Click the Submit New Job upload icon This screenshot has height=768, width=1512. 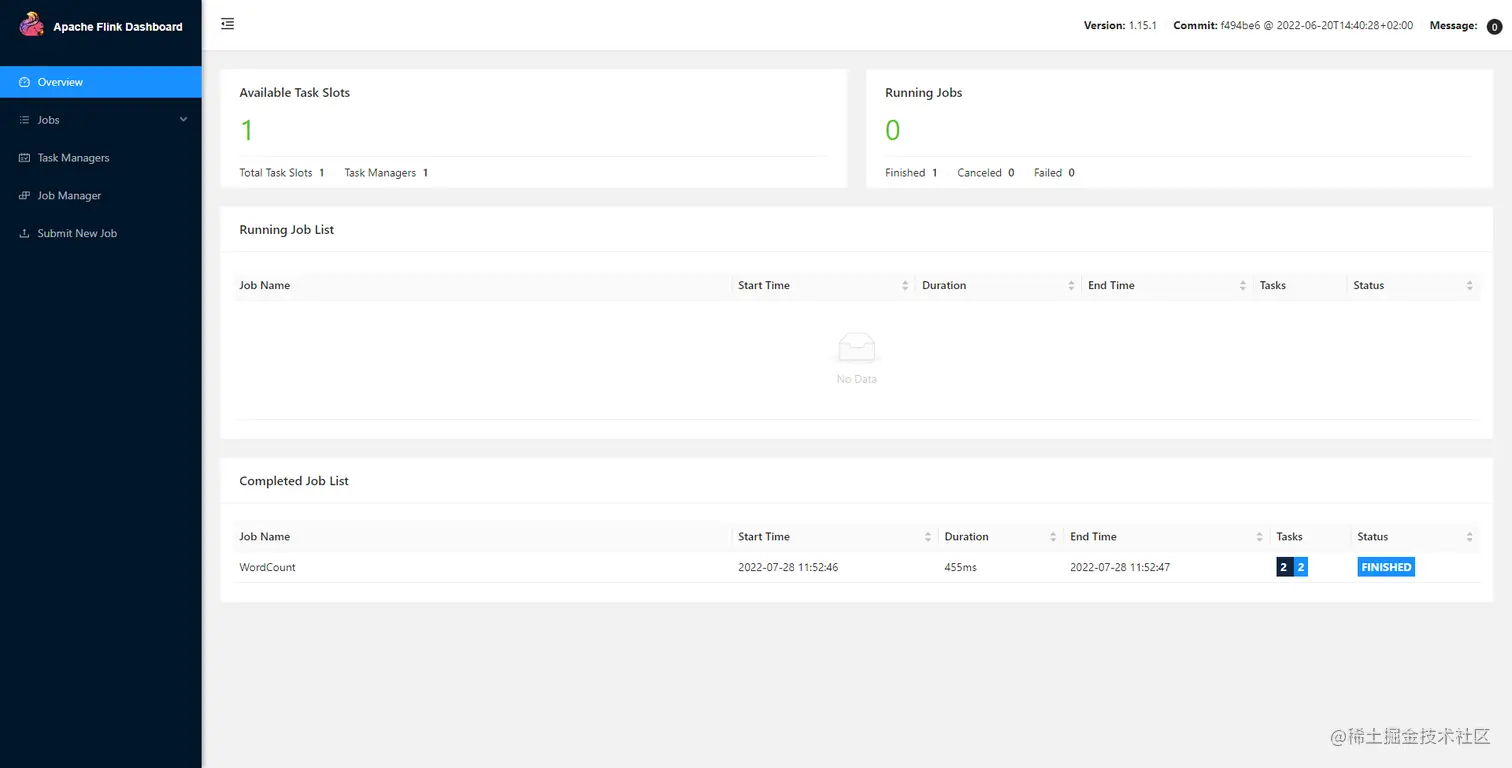tap(25, 234)
